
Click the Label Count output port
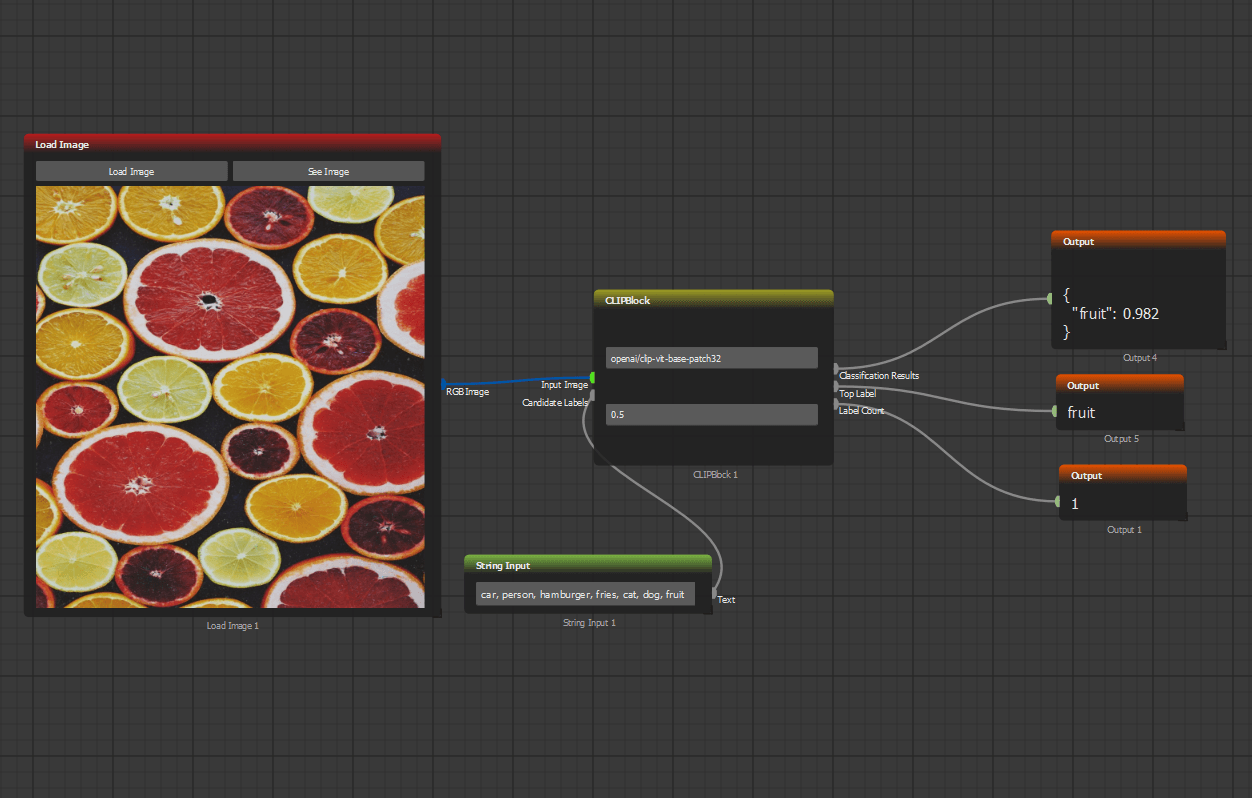(836, 403)
